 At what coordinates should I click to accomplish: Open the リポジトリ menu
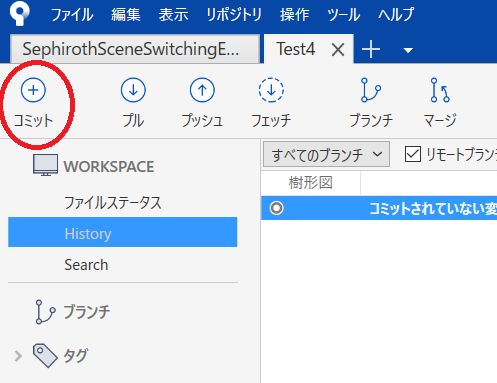click(x=234, y=15)
